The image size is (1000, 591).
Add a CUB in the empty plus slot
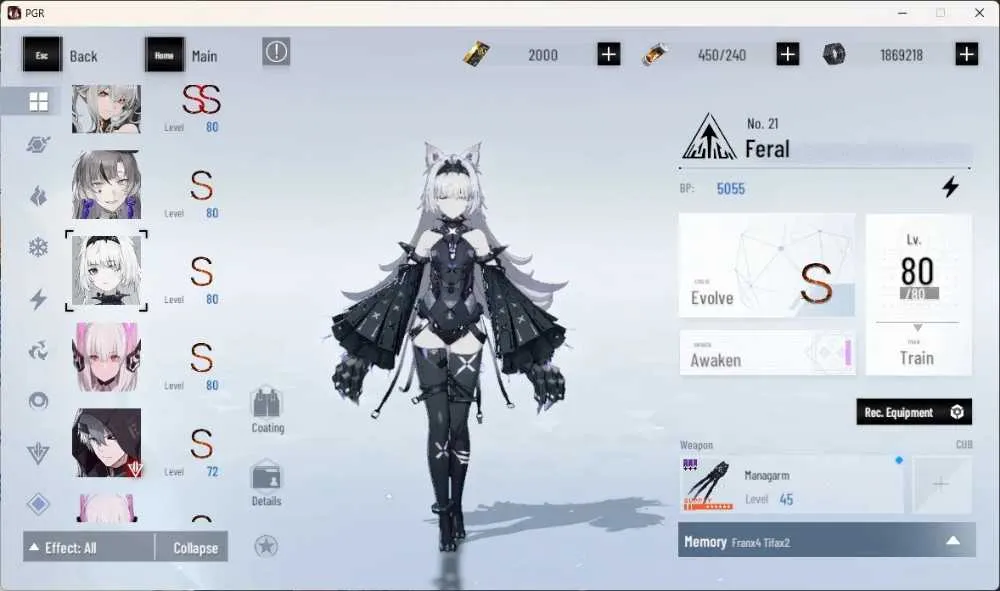(x=941, y=484)
